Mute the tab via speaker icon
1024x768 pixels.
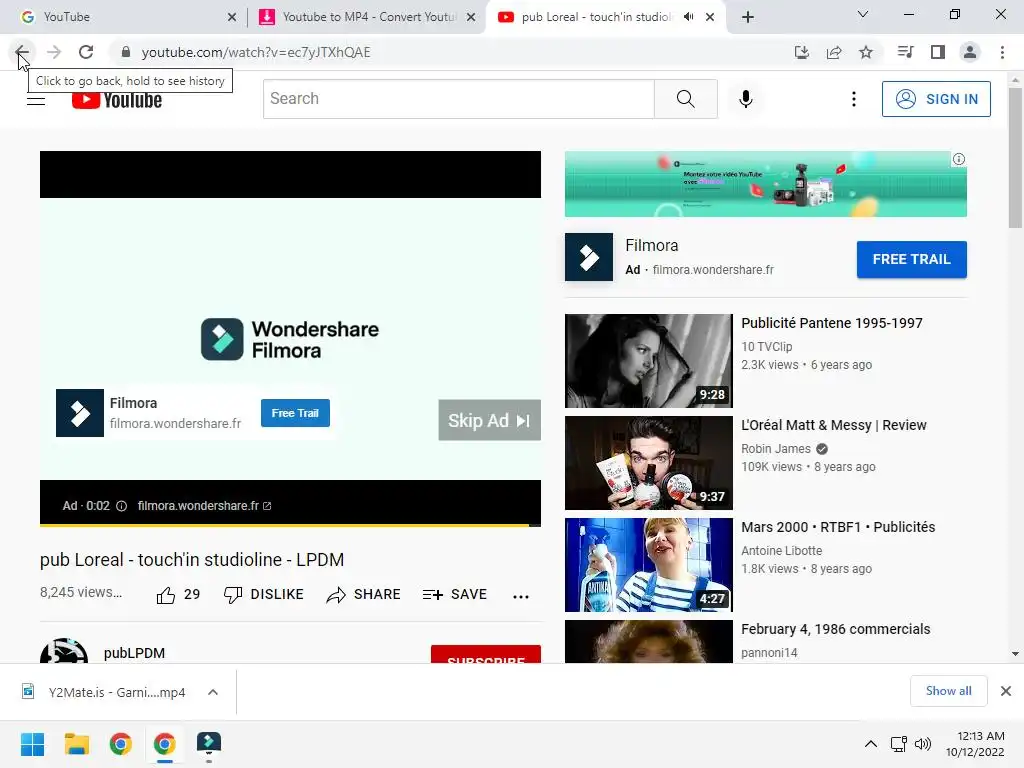pos(688,17)
